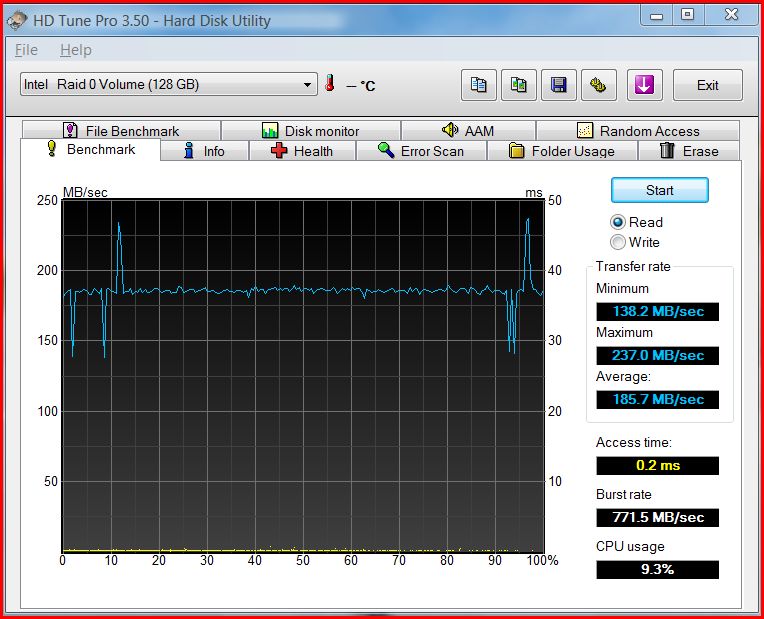Click the purple down-arrow icon
Screen dimensions: 764x619
(645, 86)
